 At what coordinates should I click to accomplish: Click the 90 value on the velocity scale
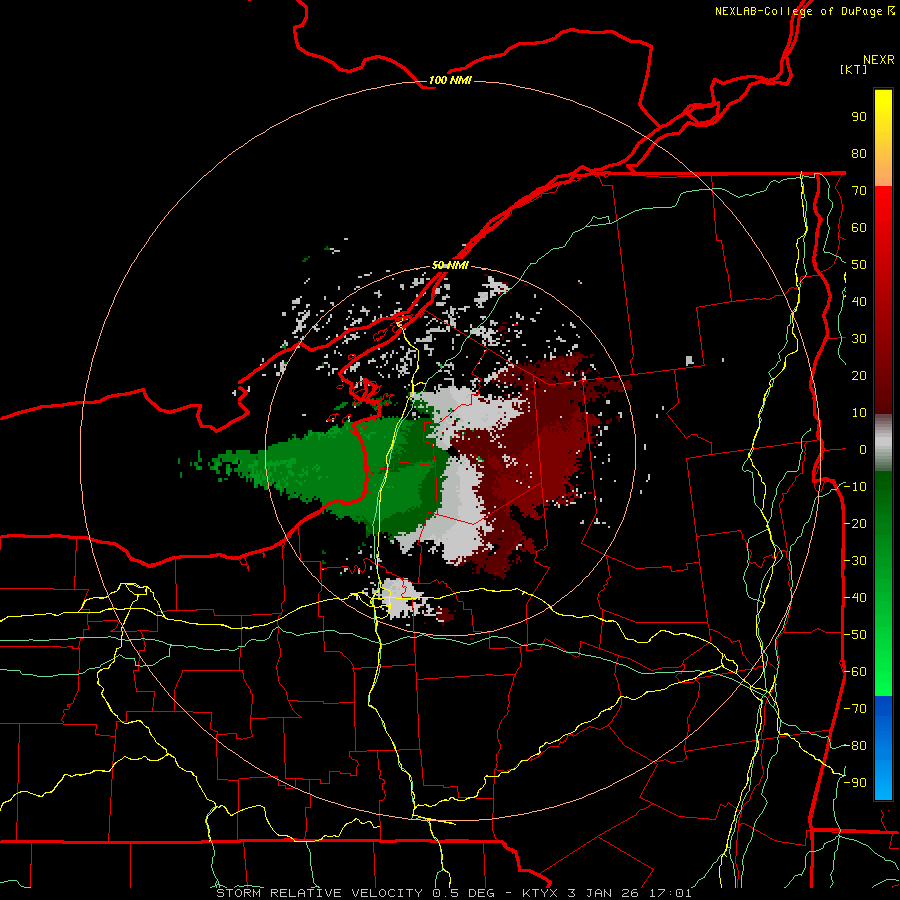[859, 117]
